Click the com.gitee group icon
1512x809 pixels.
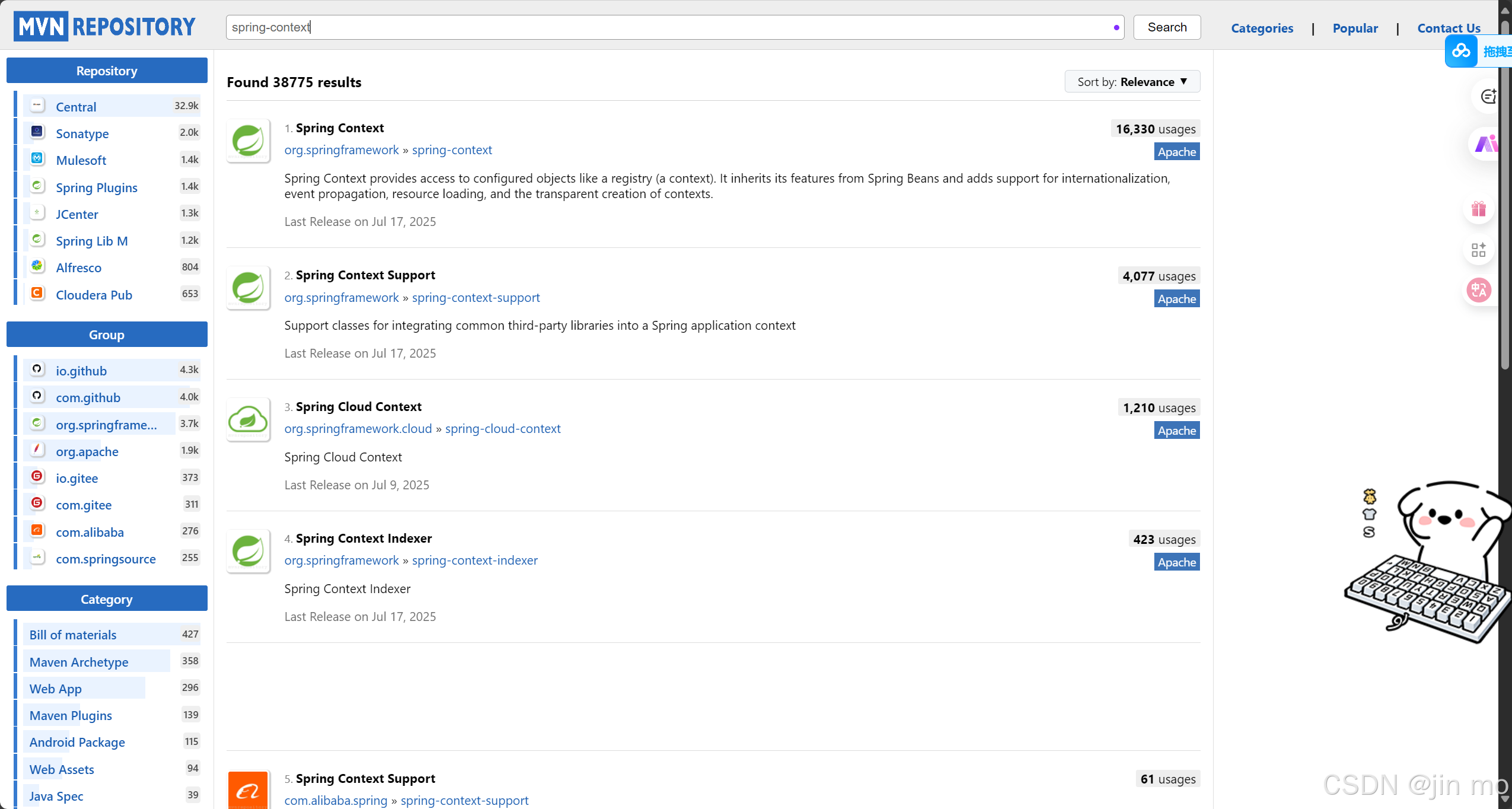(37, 503)
